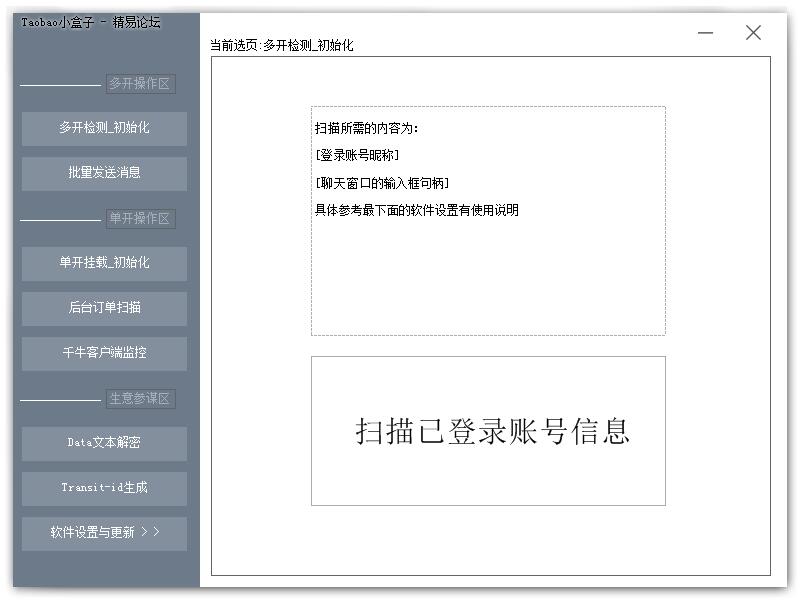Open Transit-id生成 tool
This screenshot has height=600, width=800.
point(104,488)
